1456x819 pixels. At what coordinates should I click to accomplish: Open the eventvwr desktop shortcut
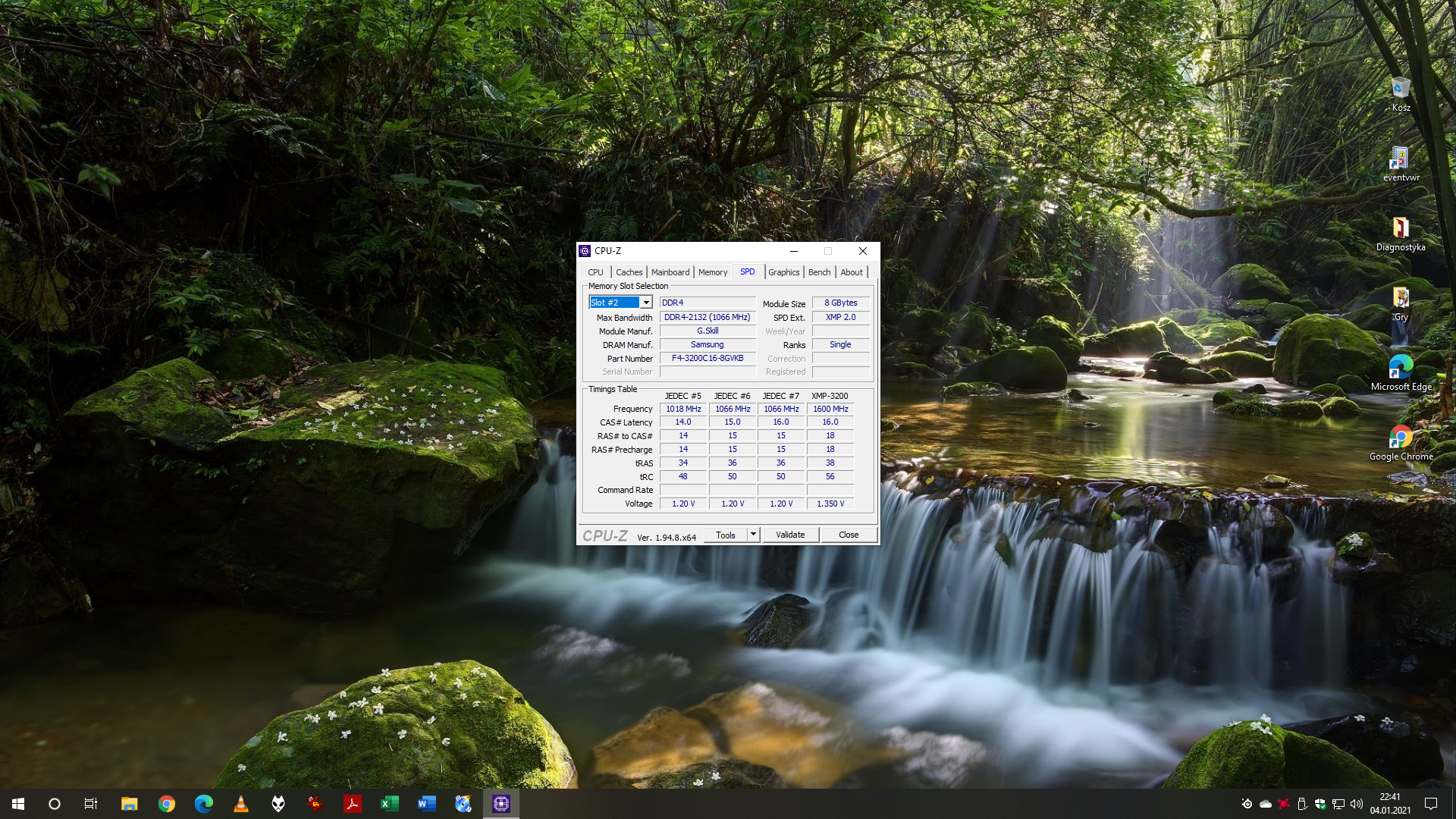(x=1401, y=162)
